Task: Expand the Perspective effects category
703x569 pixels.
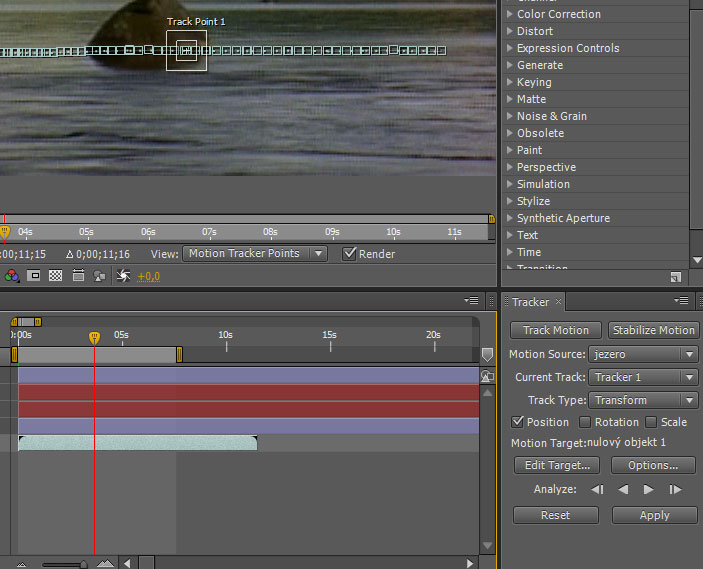Action: click(x=509, y=167)
